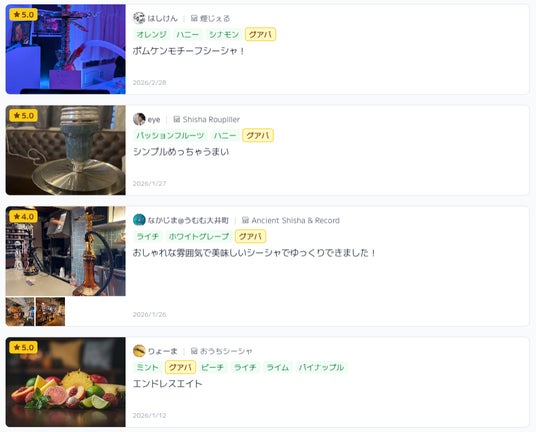Click eye's profile avatar icon
Viewport: 536px width, 432px height.
[139, 119]
